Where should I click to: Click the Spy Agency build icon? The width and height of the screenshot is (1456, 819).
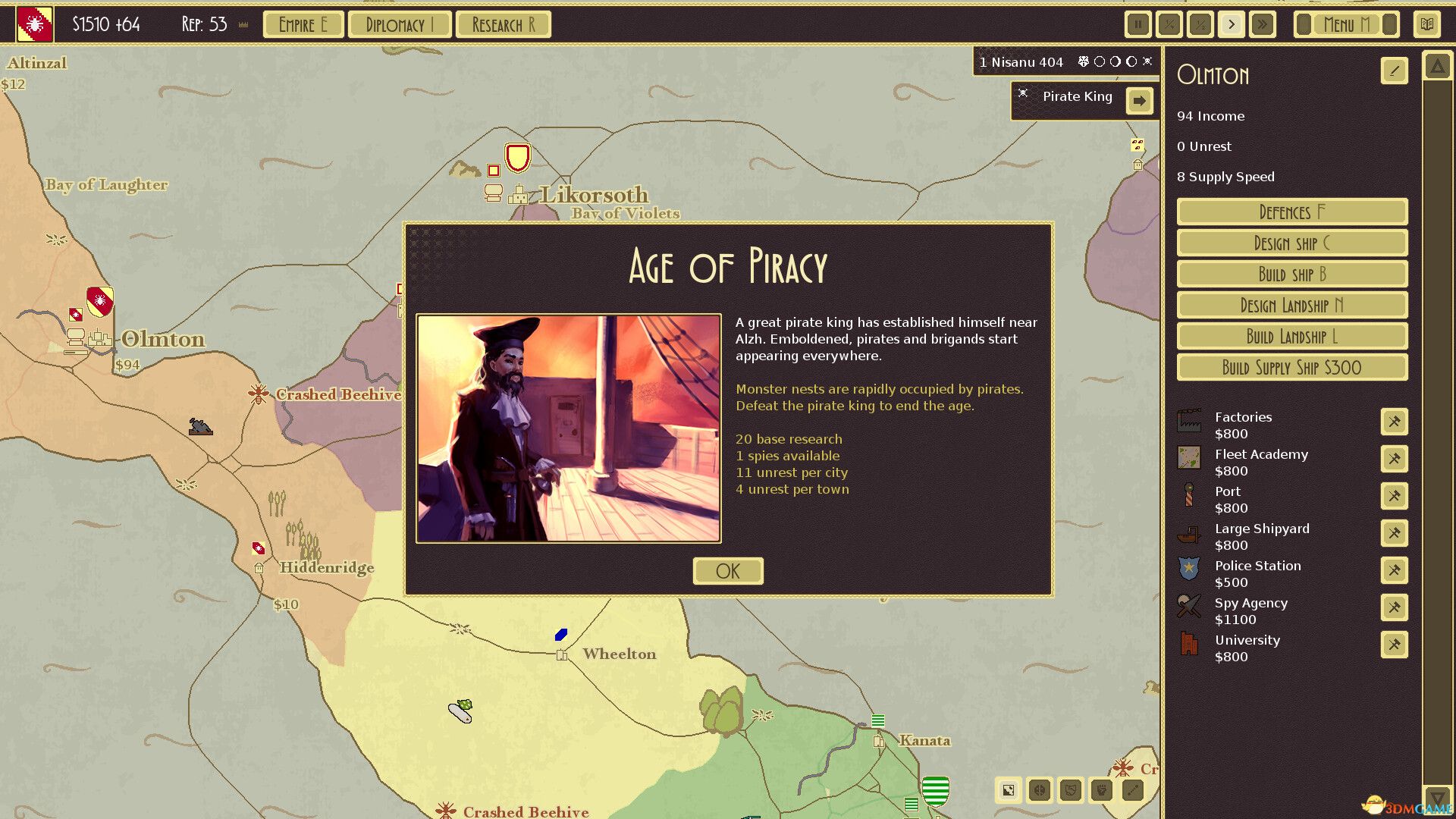pyautogui.click(x=1393, y=606)
